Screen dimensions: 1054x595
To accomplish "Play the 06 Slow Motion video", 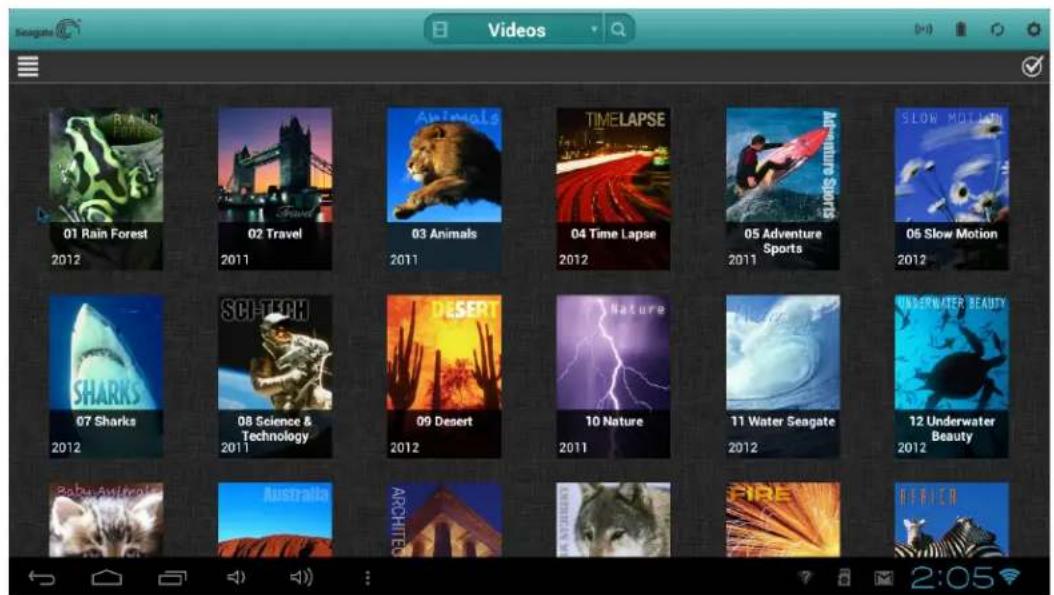I will pyautogui.click(x=951, y=188).
